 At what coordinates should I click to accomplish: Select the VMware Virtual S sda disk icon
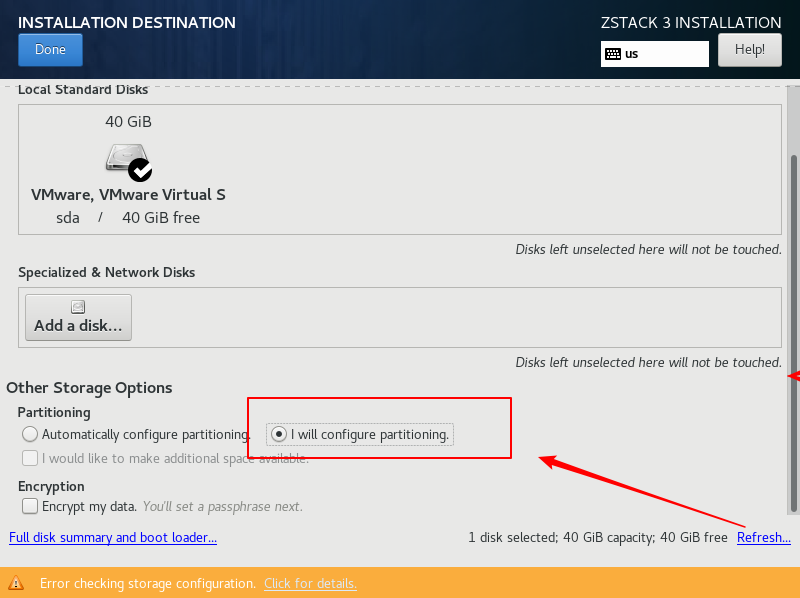(x=128, y=162)
